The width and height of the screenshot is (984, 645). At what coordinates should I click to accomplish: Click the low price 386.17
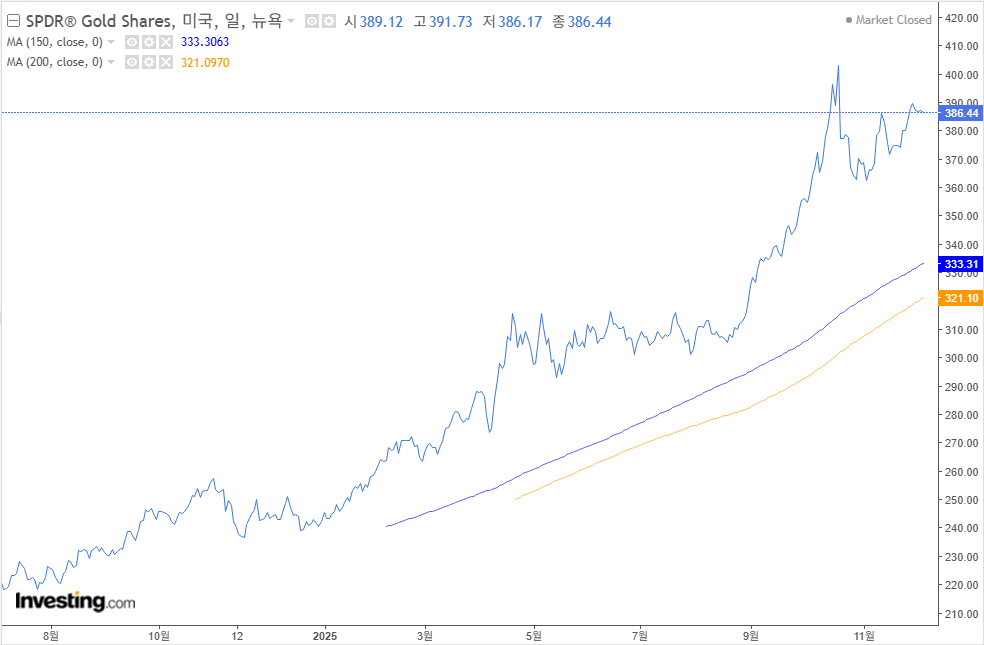pos(520,22)
